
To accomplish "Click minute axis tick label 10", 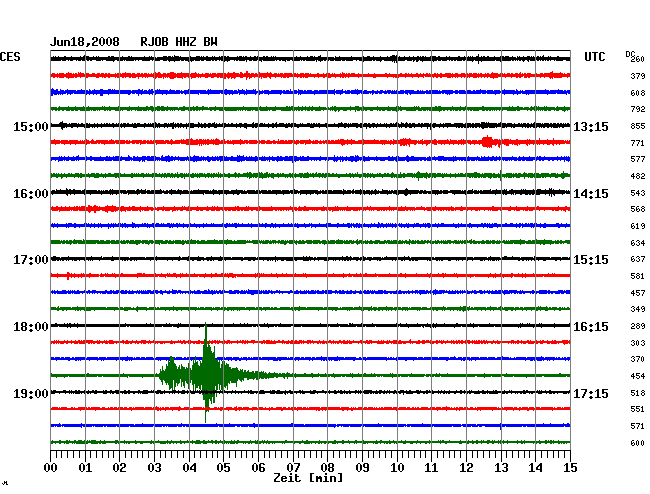I will tap(397, 468).
